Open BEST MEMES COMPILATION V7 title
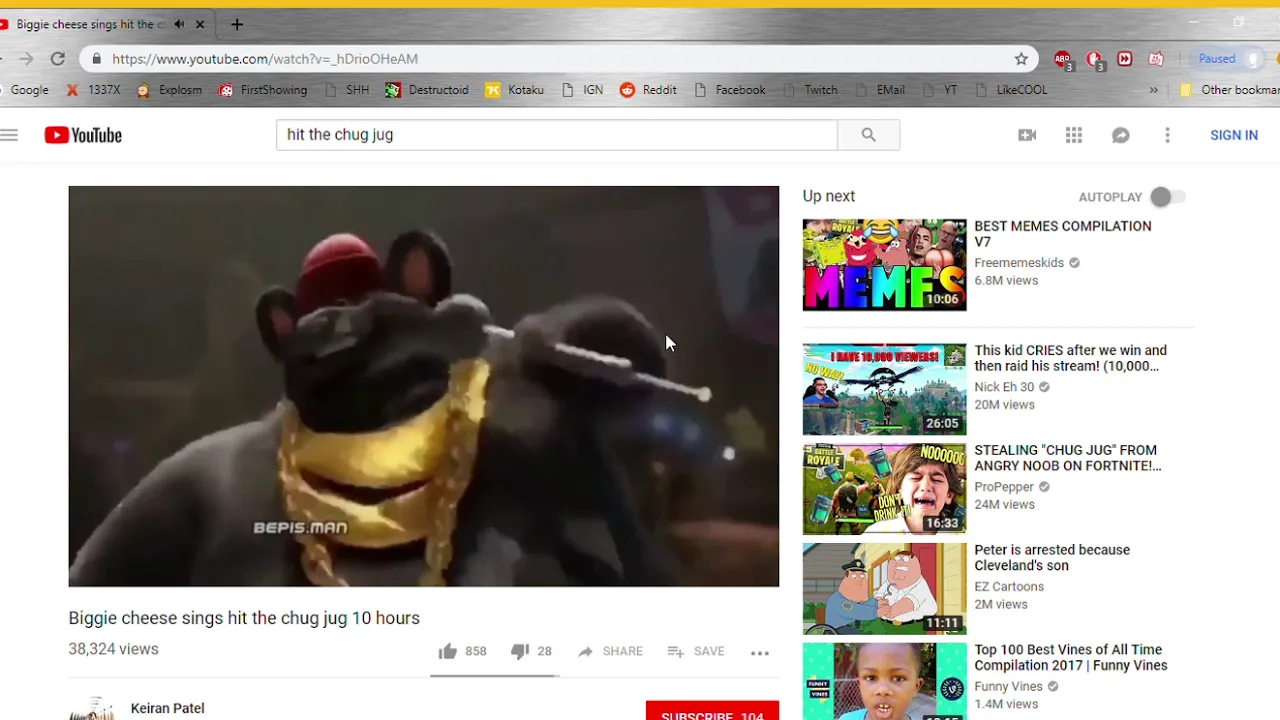 pyautogui.click(x=1063, y=234)
